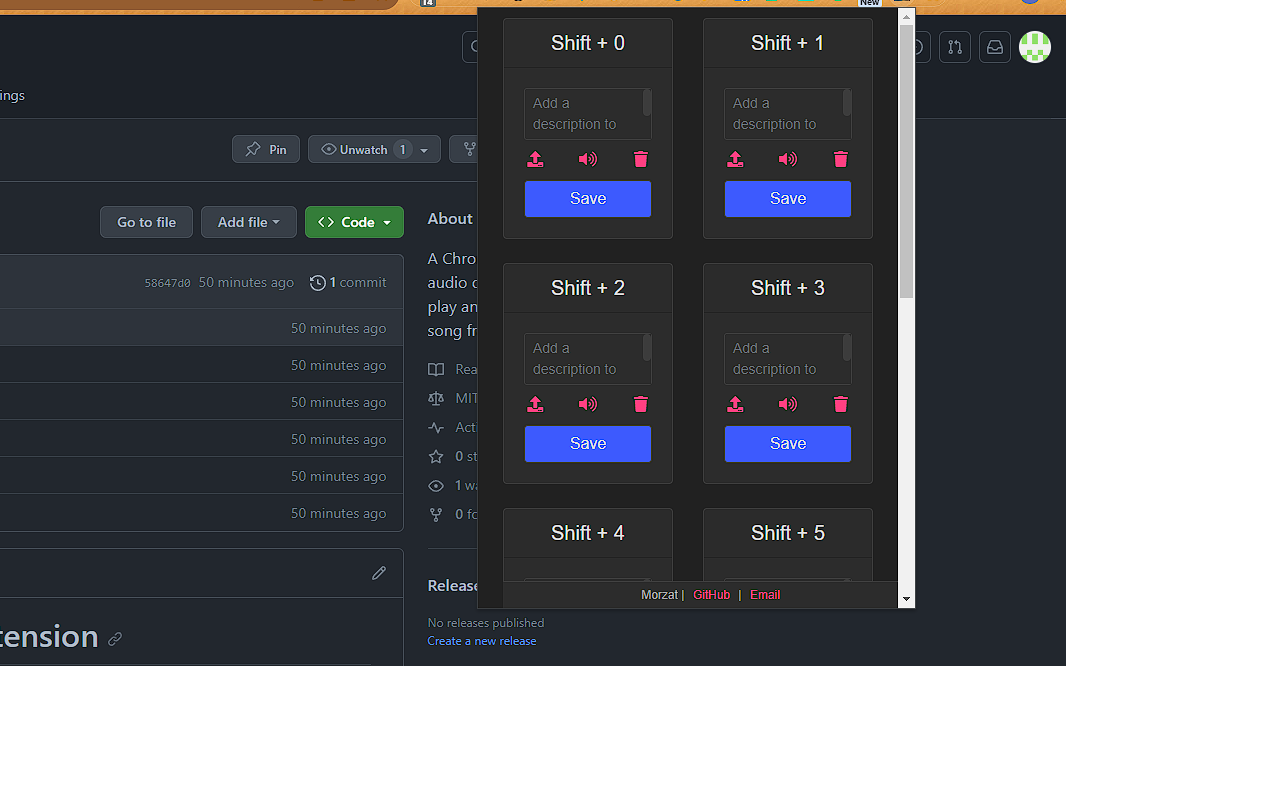Image resolution: width=1280 pixels, height=800 pixels.
Task: Click speaker icon in Shift + 2 card
Action: click(588, 404)
